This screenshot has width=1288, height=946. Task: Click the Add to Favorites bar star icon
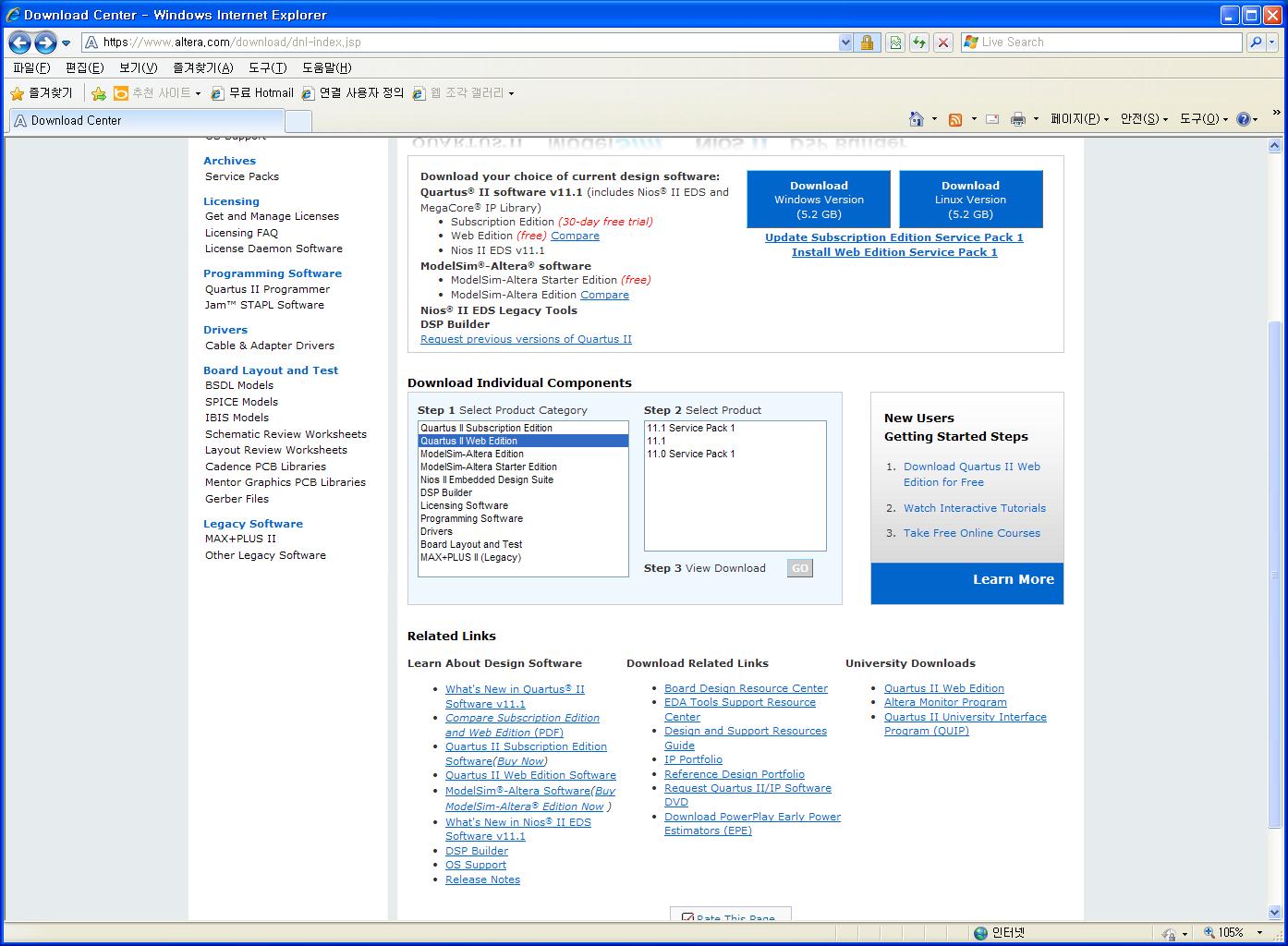[x=99, y=93]
